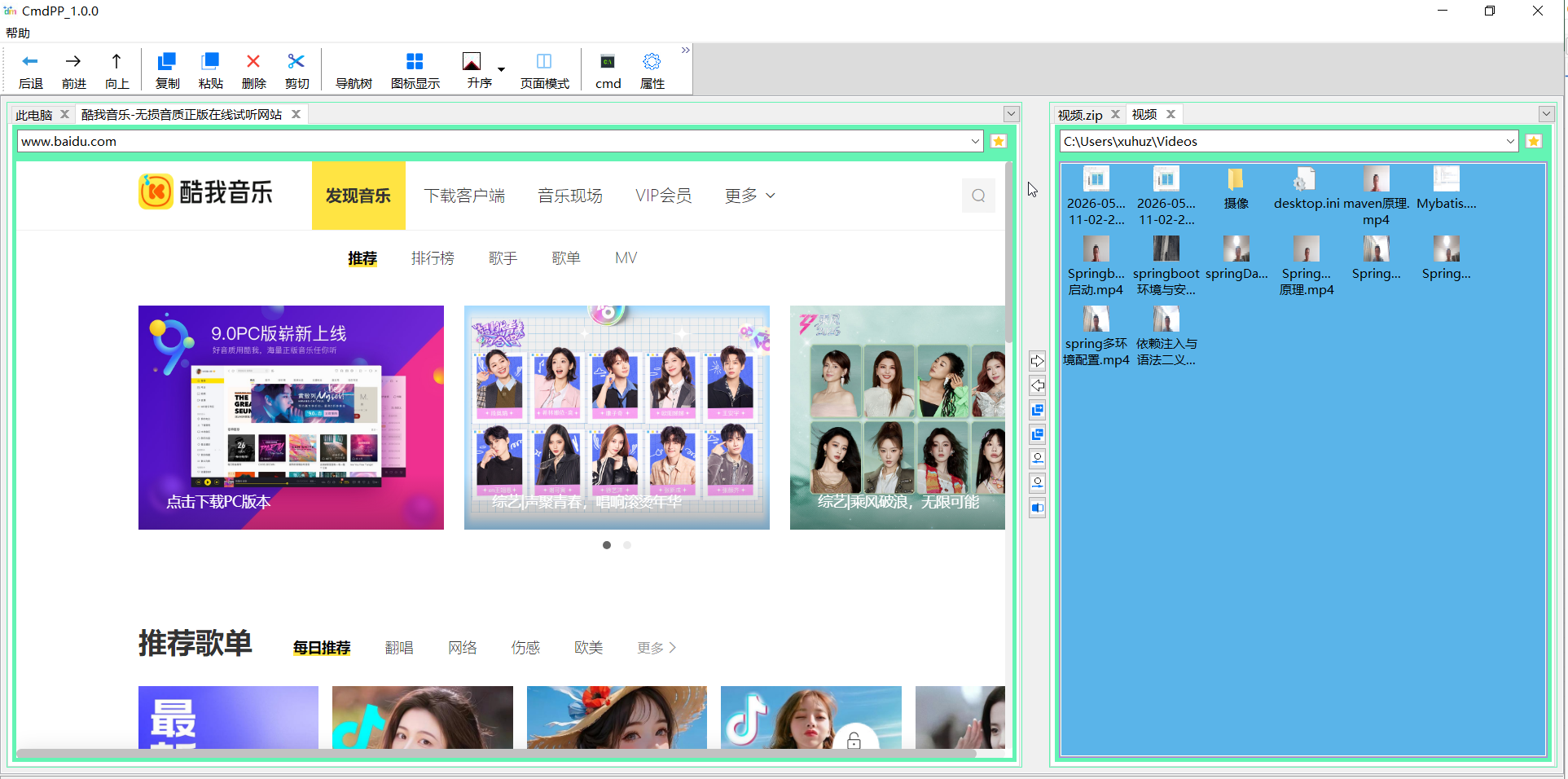
Task: Click the 向上 up arrow in toolbar
Action: (x=116, y=71)
